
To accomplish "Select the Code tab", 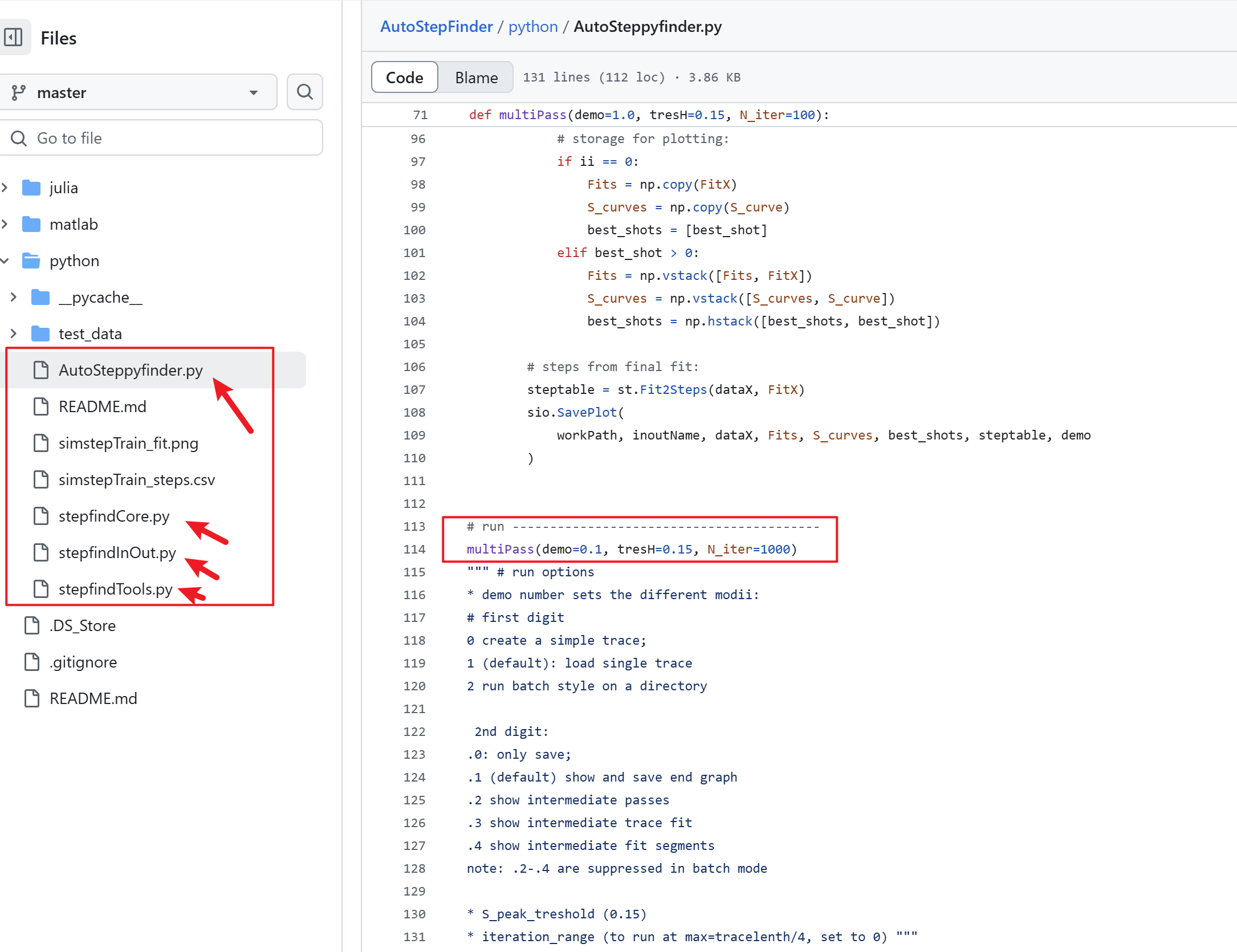I will tap(404, 77).
